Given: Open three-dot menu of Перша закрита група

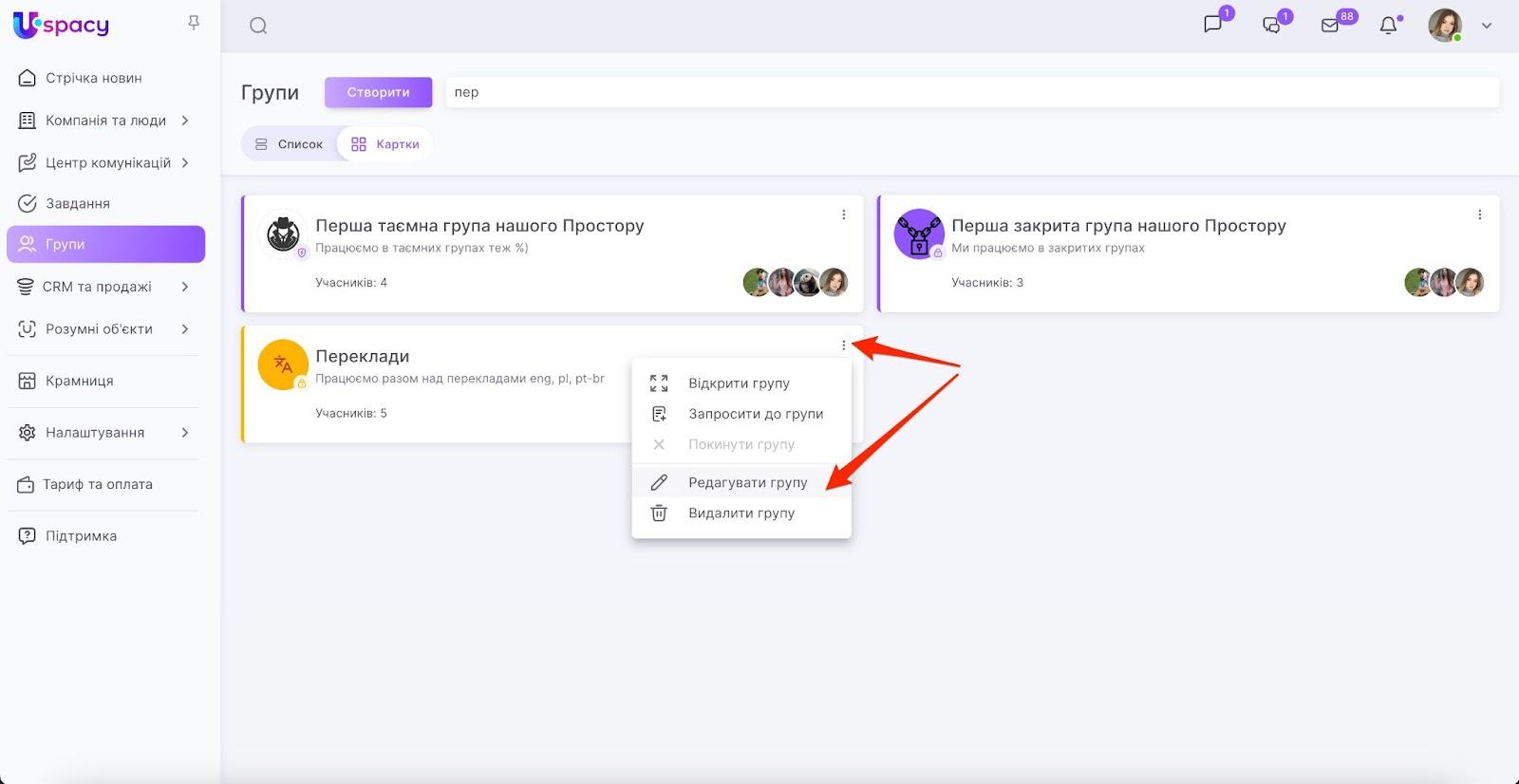Looking at the screenshot, I should [x=1479, y=215].
